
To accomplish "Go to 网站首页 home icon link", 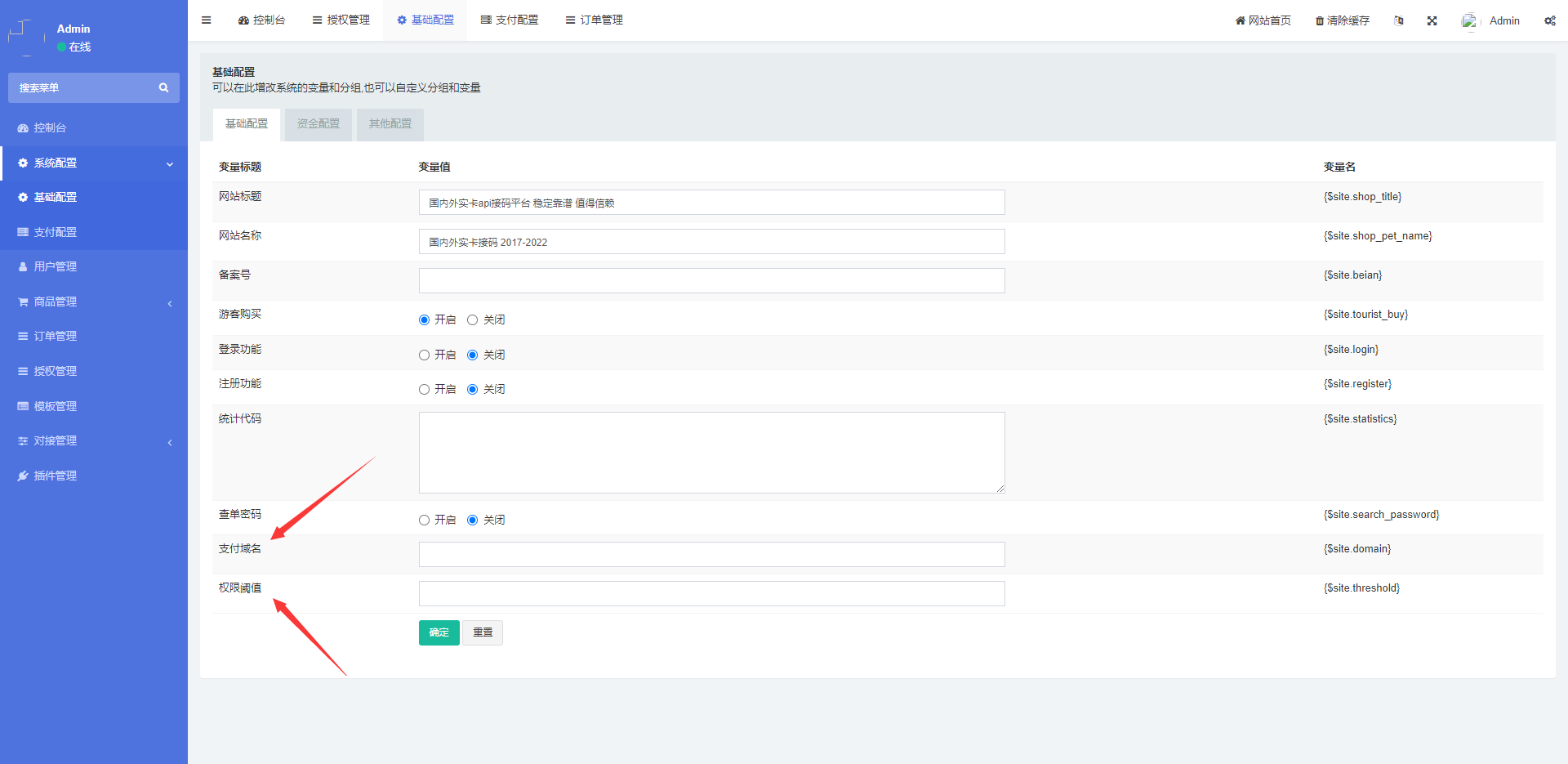I will click(1241, 20).
